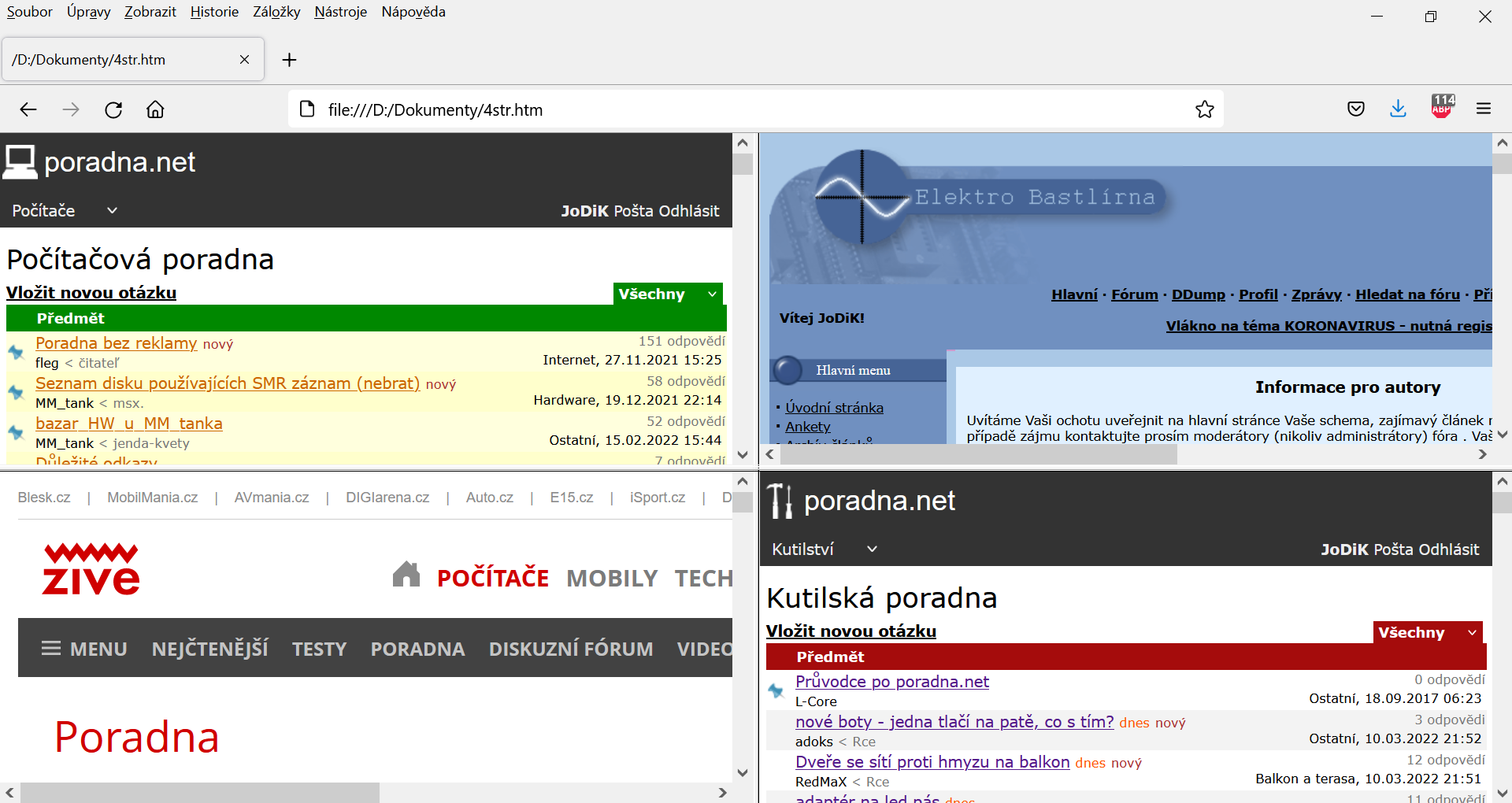This screenshot has height=803, width=1512.
Task: Click the pin icon beside Průvodce po poradna.net
Action: coord(776,690)
